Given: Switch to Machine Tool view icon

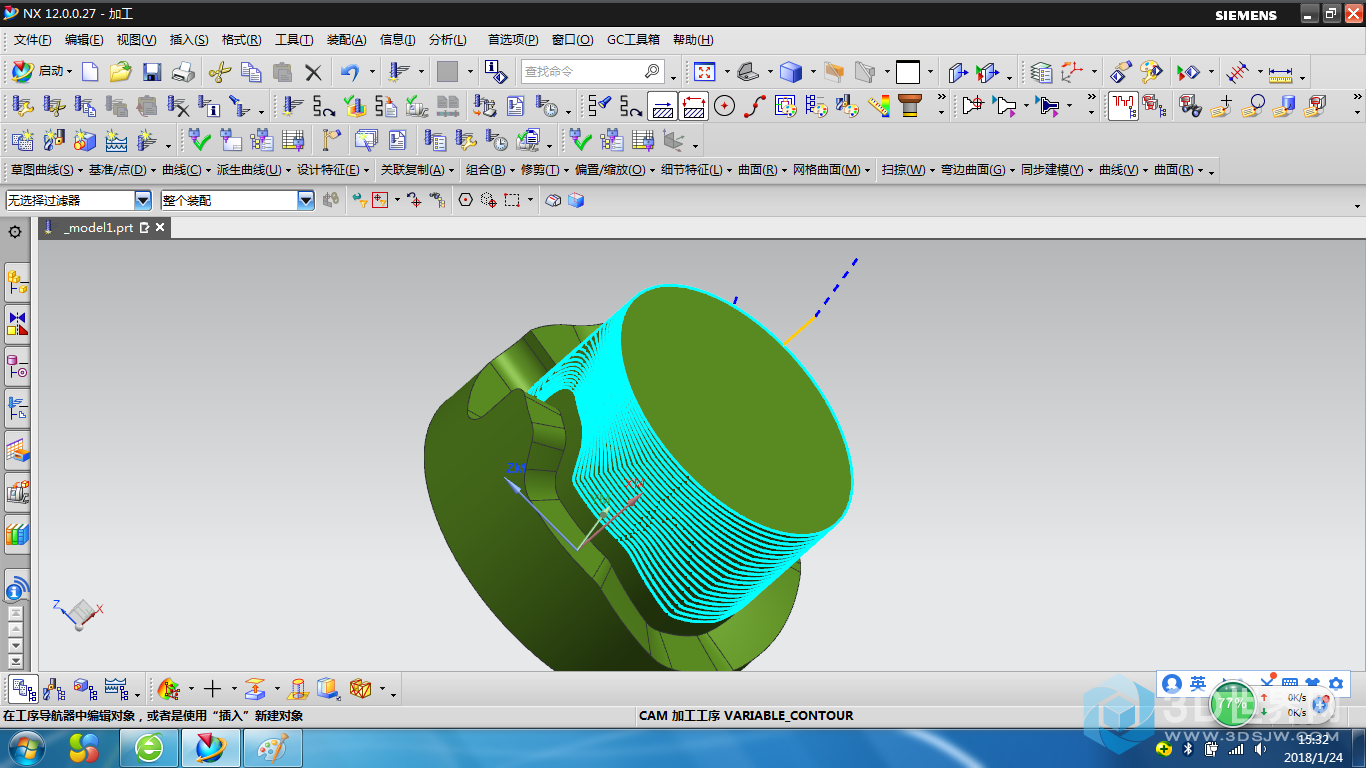Looking at the screenshot, I should (x=54, y=688).
